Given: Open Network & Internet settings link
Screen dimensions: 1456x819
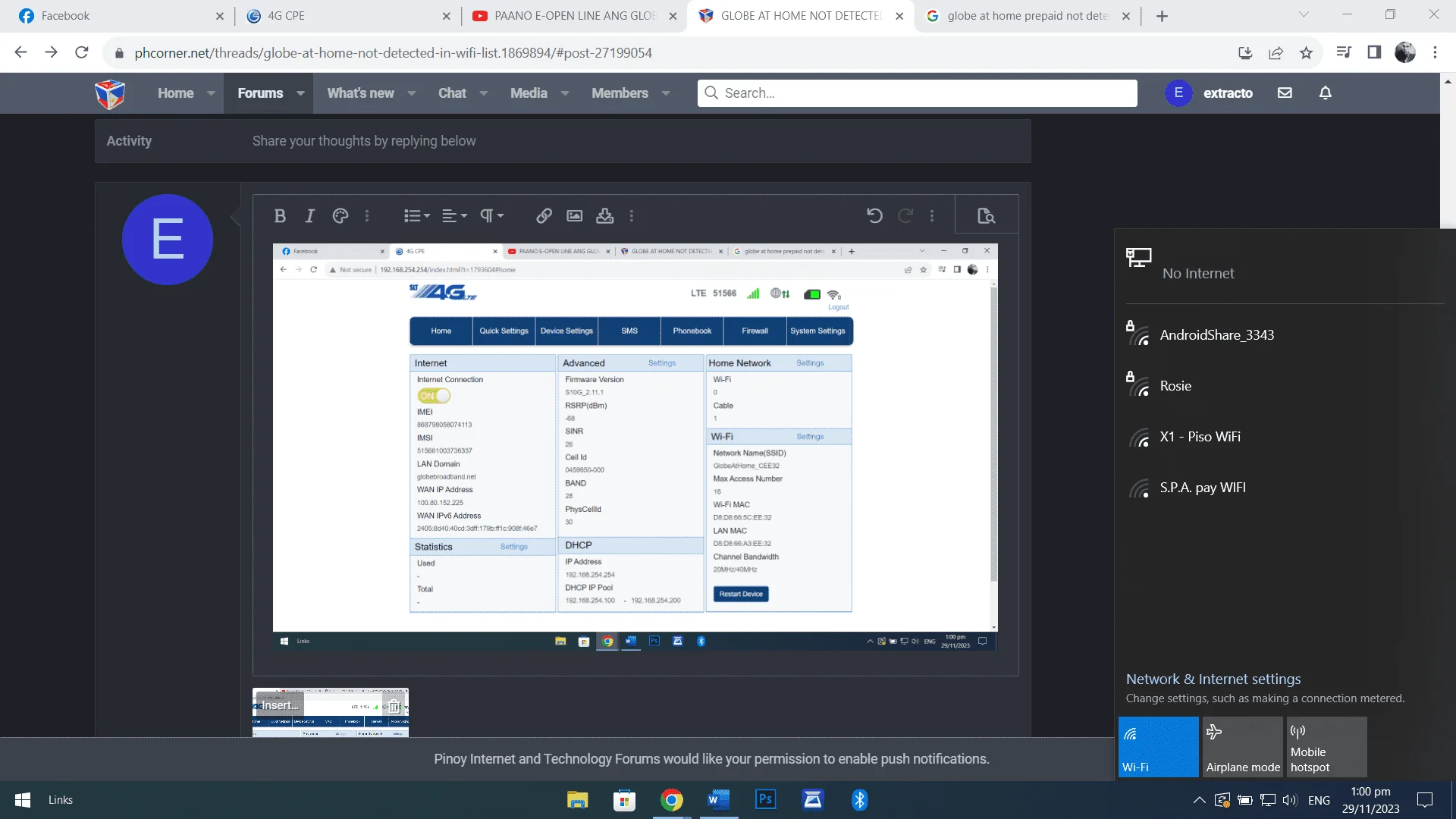Looking at the screenshot, I should pyautogui.click(x=1213, y=679).
